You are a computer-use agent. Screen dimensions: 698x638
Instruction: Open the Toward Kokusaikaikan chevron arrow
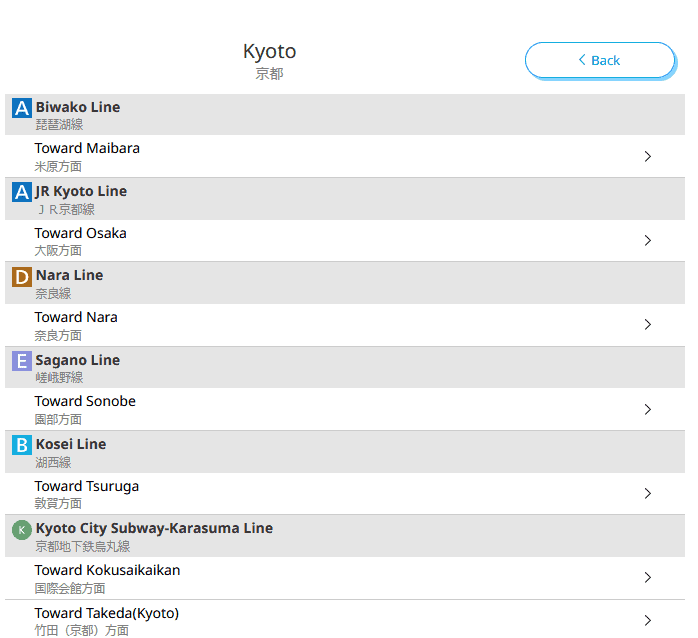[648, 578]
